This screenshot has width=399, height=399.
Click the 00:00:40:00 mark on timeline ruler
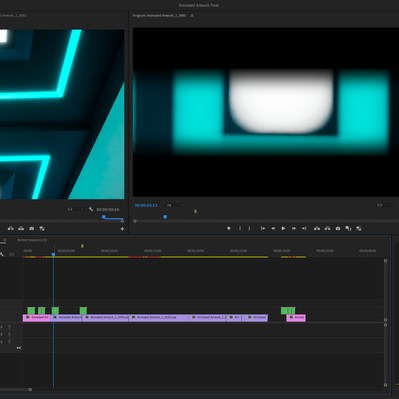[x=368, y=251]
